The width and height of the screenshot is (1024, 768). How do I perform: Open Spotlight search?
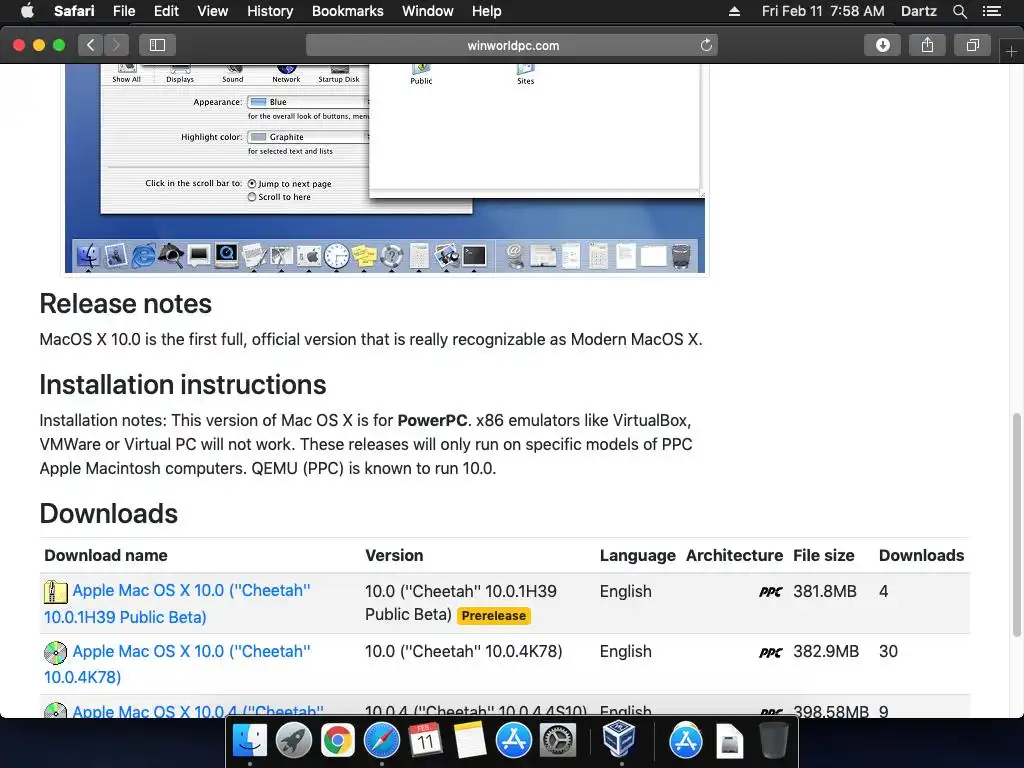(959, 11)
